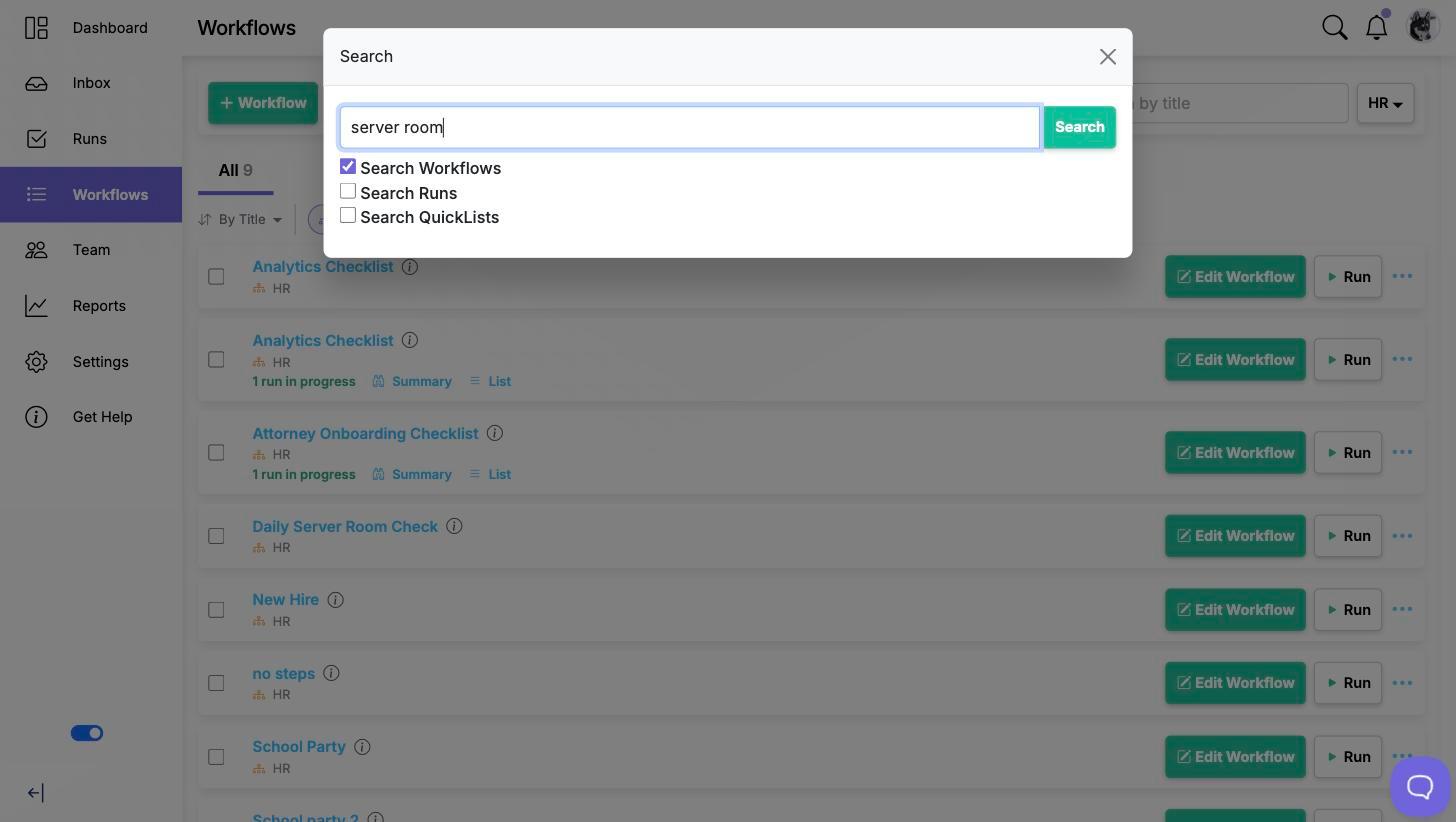This screenshot has width=1456, height=822.
Task: Toggle the blue switch in sidebar
Action: [87, 733]
